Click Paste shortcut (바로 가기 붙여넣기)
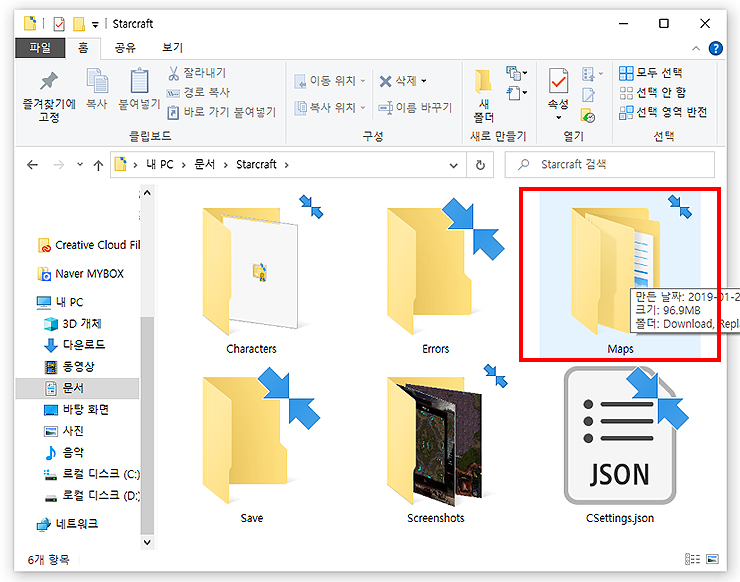The height and width of the screenshot is (582, 740). 221,112
